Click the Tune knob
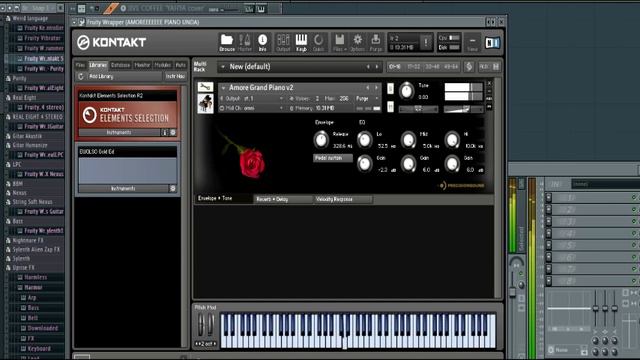The width and height of the screenshot is (640, 360). (x=406, y=91)
